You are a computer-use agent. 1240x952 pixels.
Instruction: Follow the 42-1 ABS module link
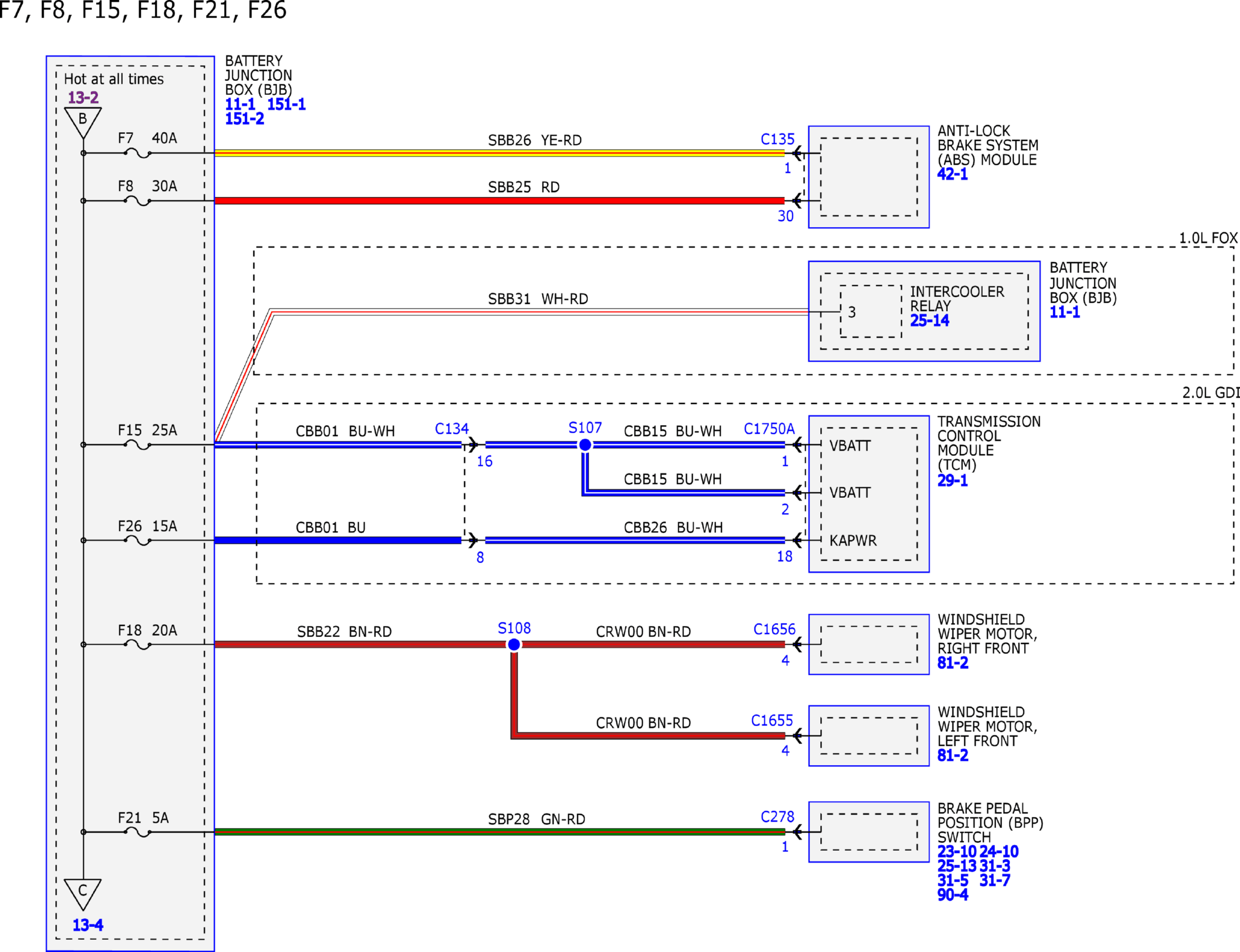pyautogui.click(x=952, y=174)
